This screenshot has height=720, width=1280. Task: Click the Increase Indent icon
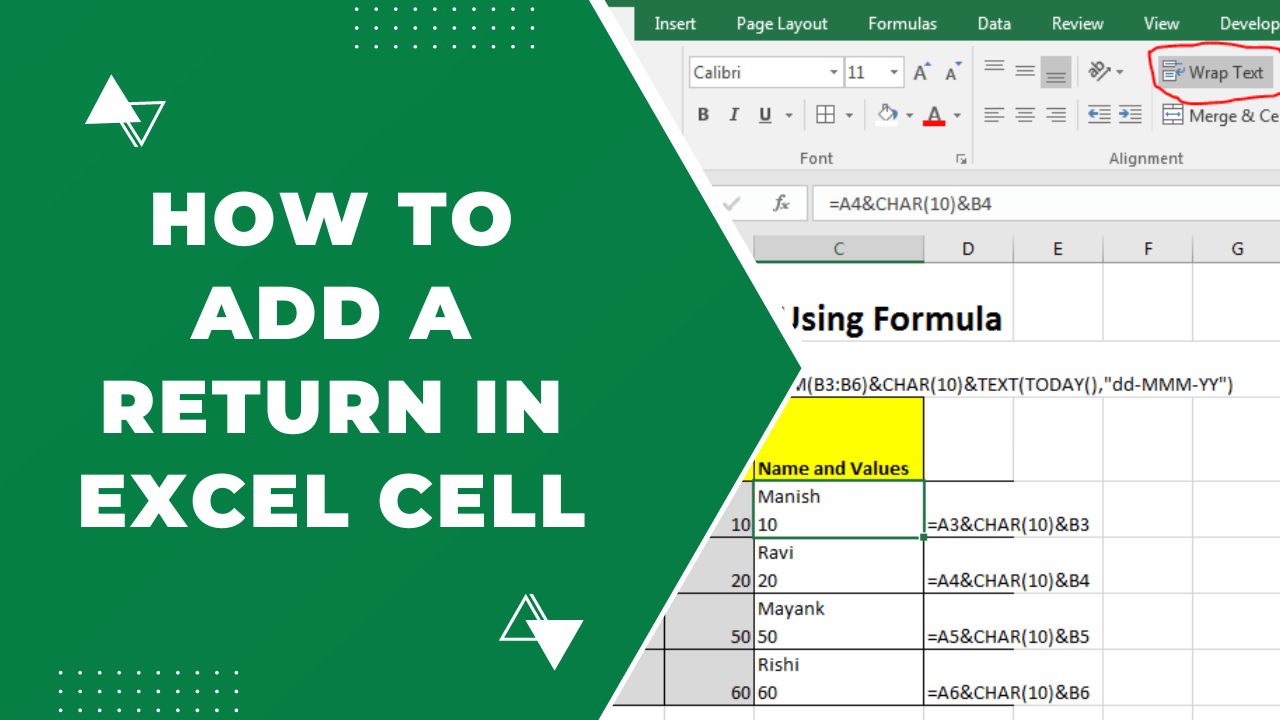click(1130, 113)
